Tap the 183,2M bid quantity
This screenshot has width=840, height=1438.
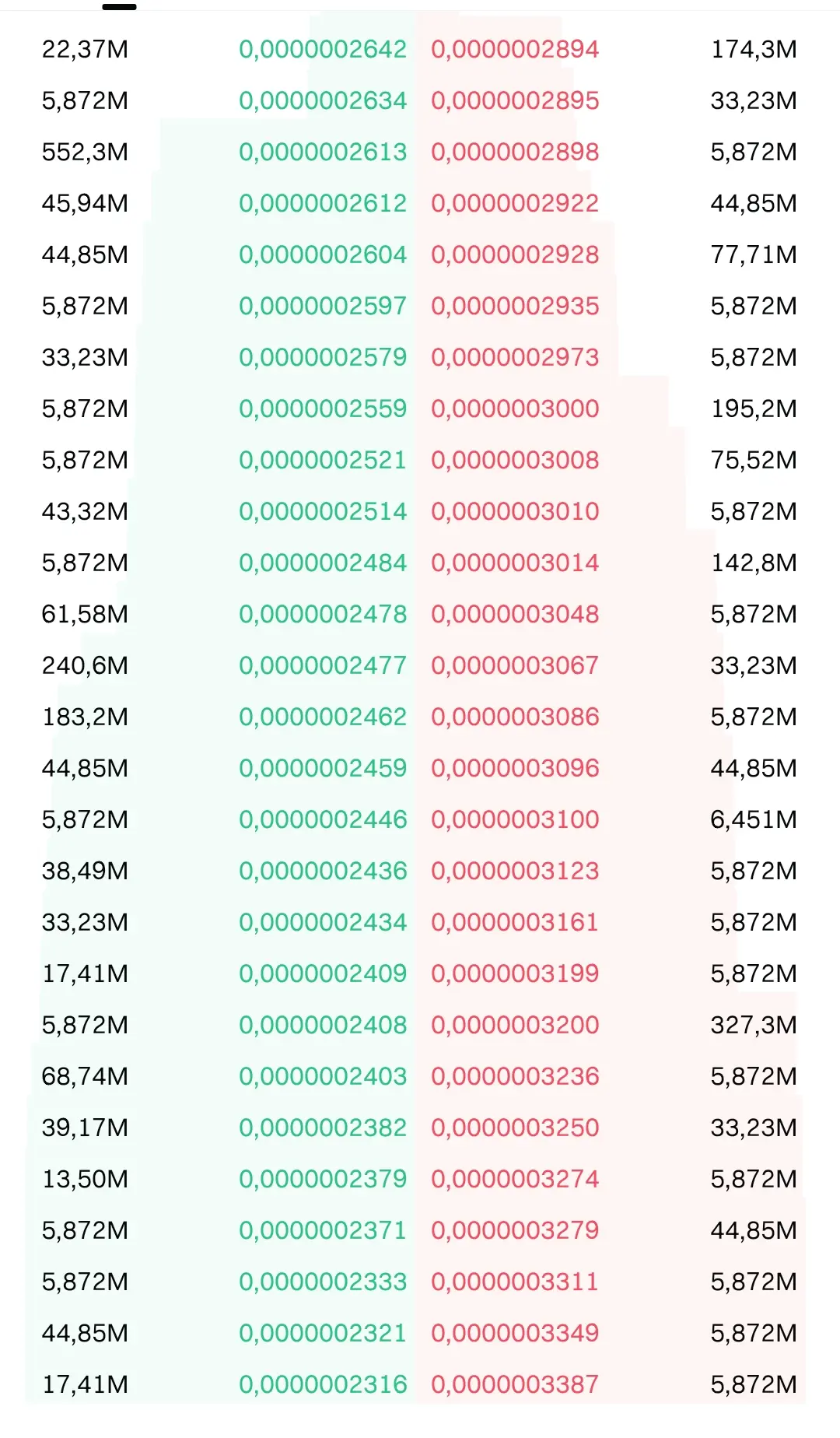[x=85, y=717]
